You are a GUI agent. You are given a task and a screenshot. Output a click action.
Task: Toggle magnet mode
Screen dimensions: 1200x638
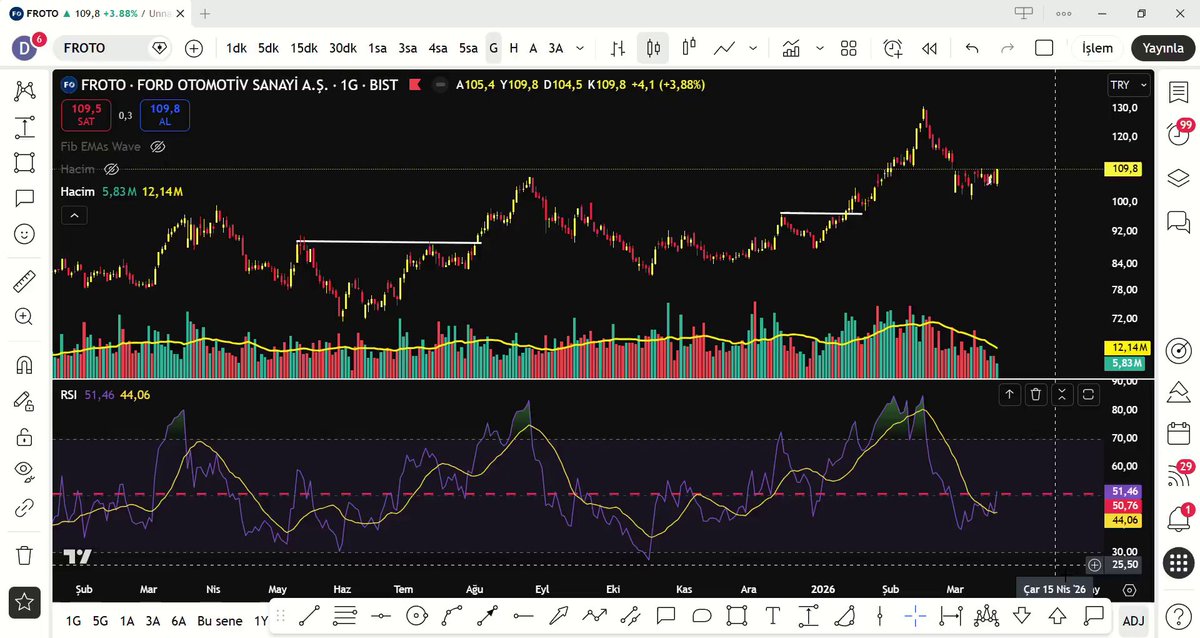pyautogui.click(x=24, y=365)
